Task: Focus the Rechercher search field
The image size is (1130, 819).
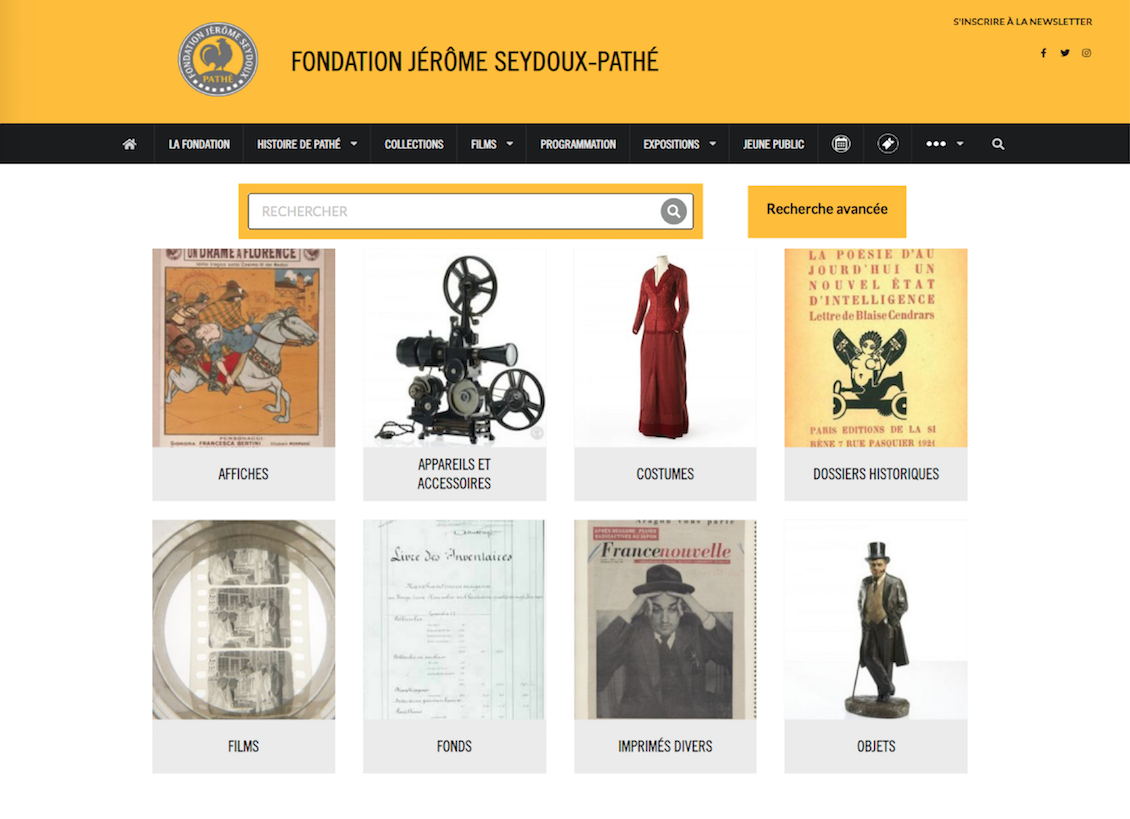Action: 454,211
